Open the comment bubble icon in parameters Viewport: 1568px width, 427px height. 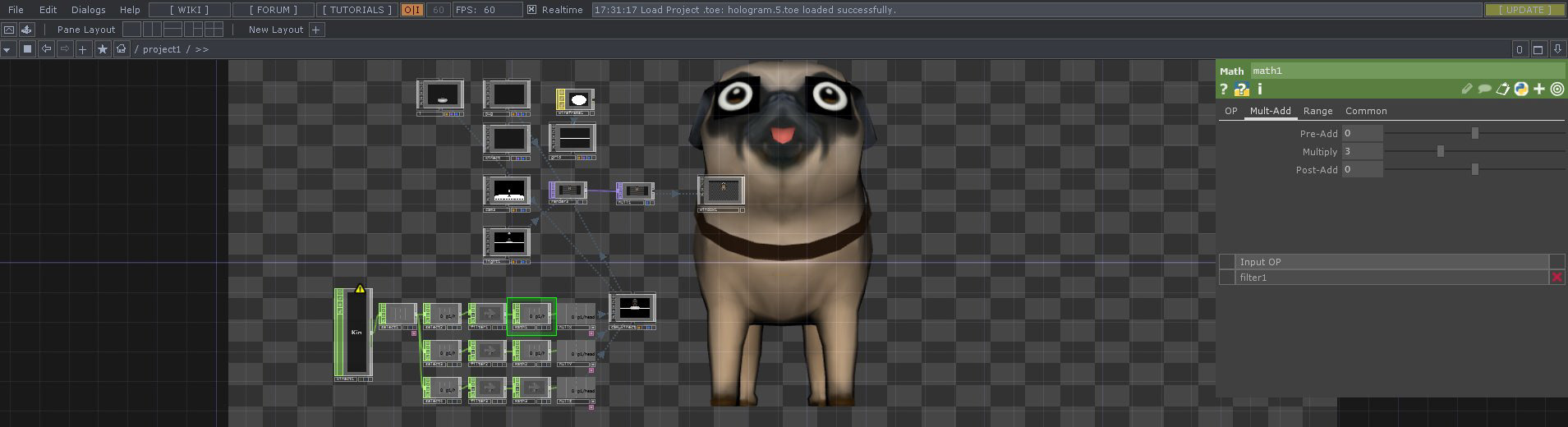point(1484,89)
